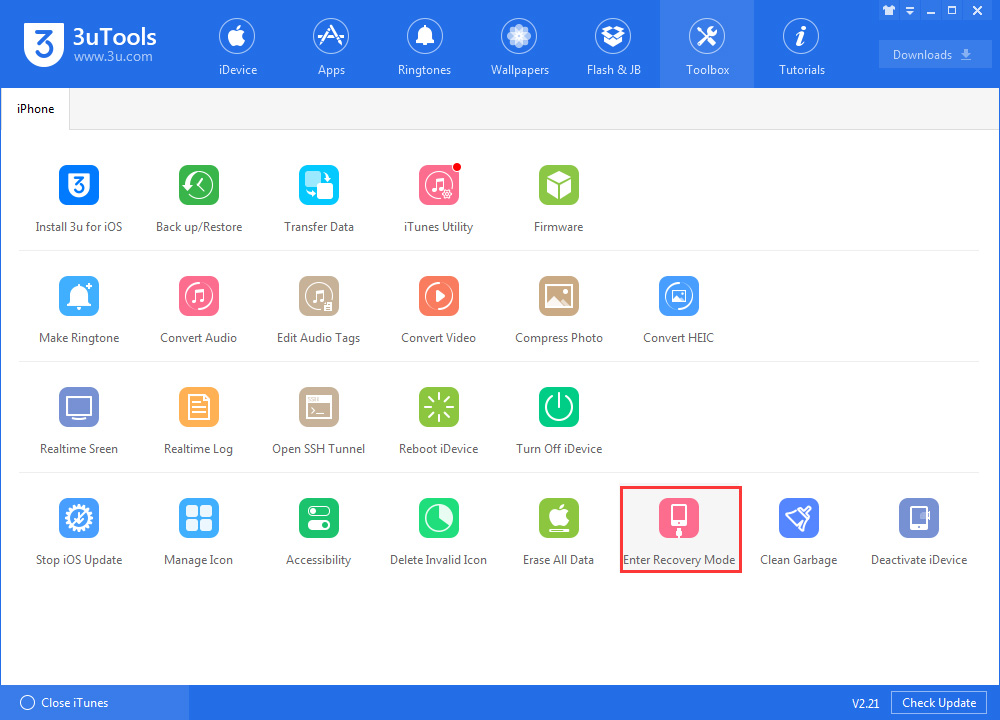Select the Erase All Data tool

[559, 530]
